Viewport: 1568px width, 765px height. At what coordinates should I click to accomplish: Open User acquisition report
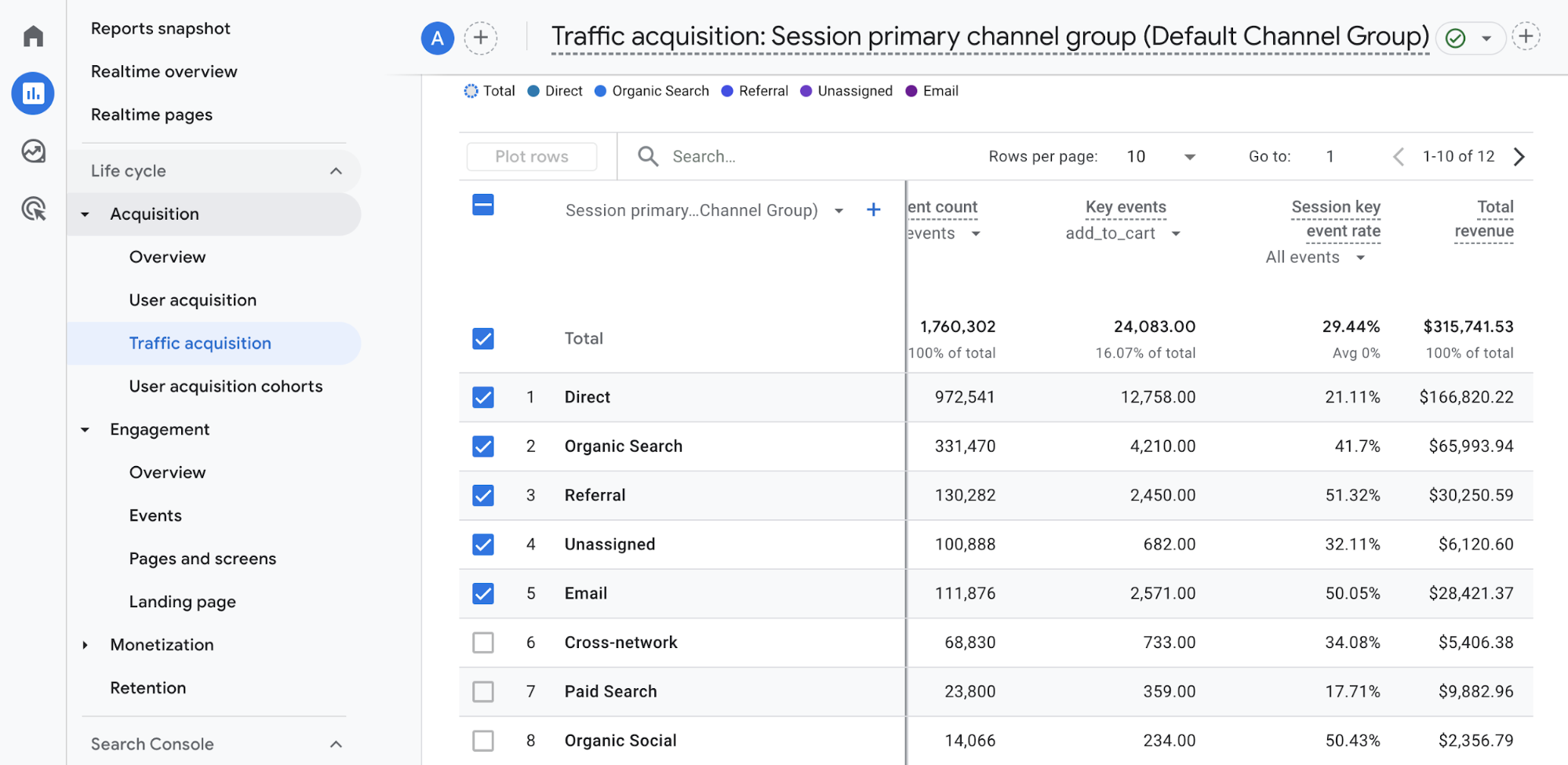pos(193,300)
